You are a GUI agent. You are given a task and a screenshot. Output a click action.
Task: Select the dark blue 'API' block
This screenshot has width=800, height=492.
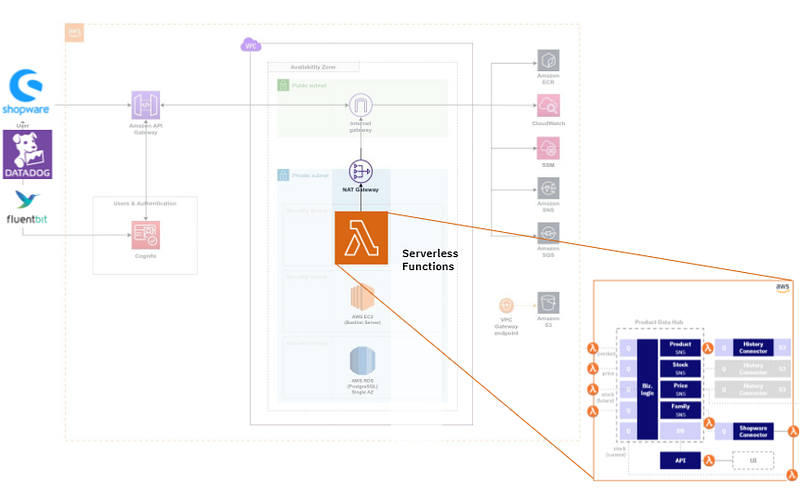[680, 460]
